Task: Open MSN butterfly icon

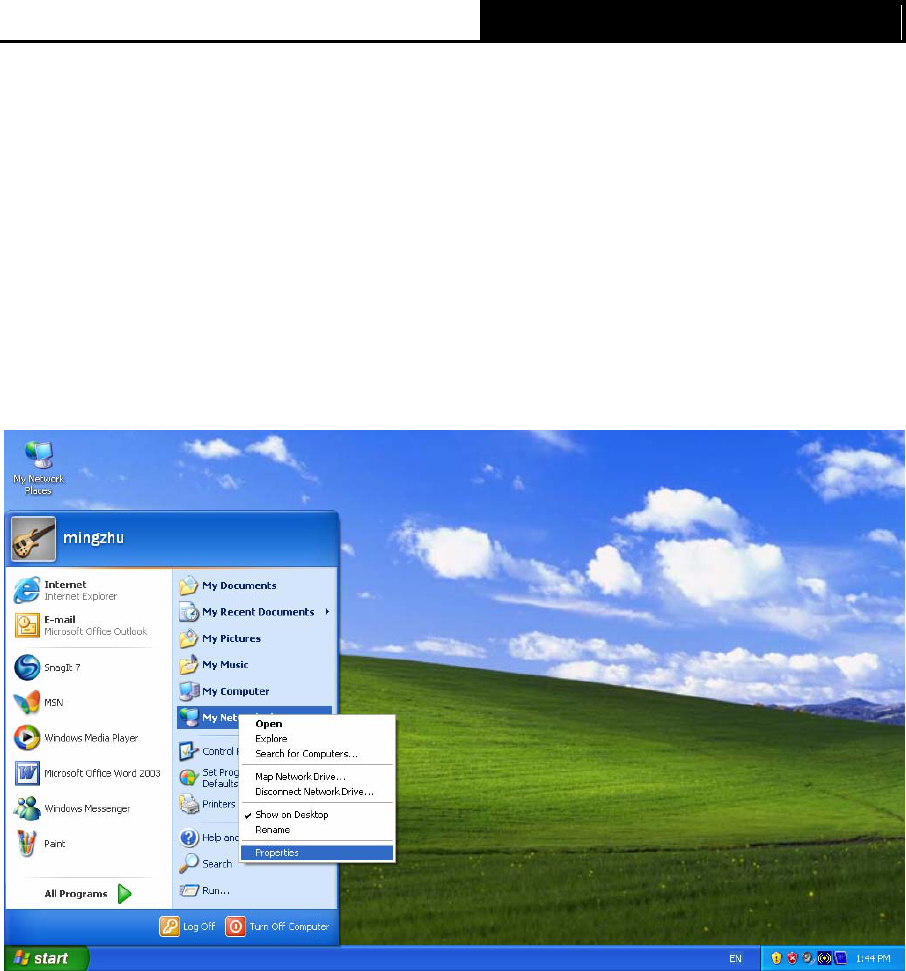Action: pyautogui.click(x=27, y=702)
